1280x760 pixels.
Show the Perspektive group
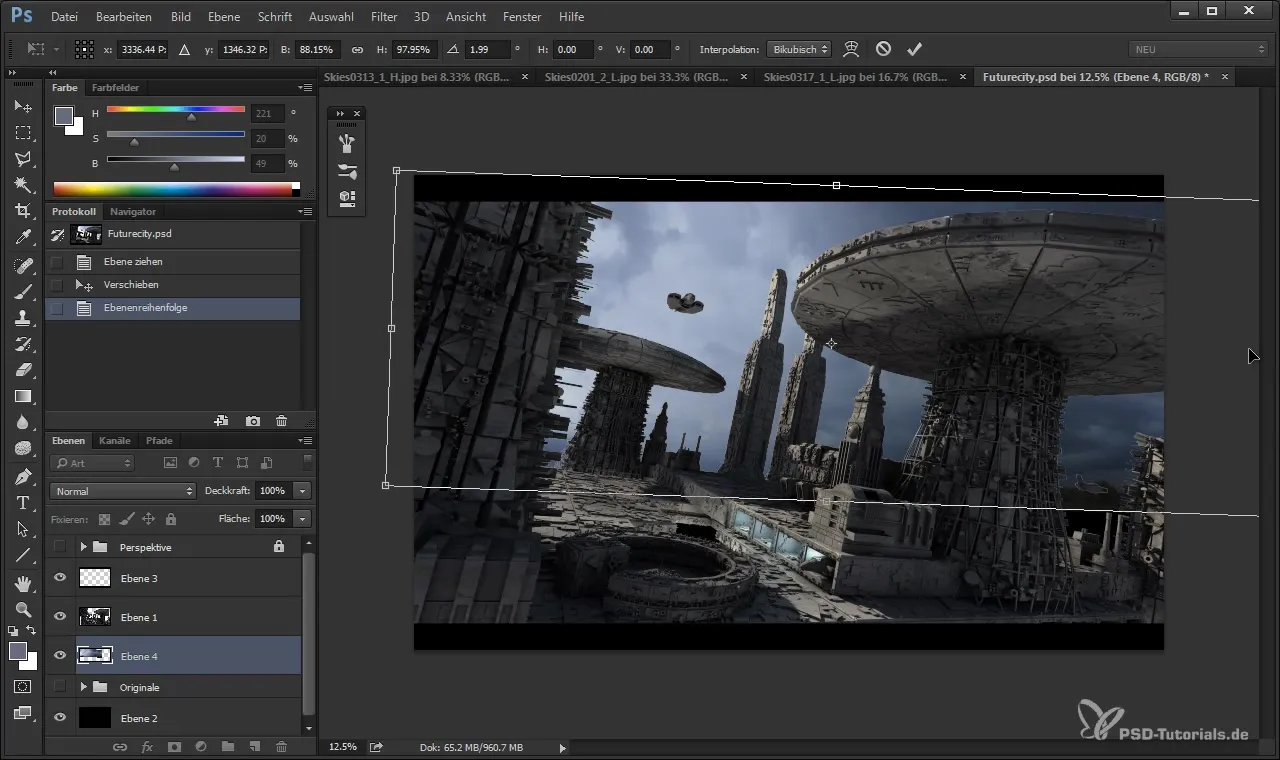point(60,547)
